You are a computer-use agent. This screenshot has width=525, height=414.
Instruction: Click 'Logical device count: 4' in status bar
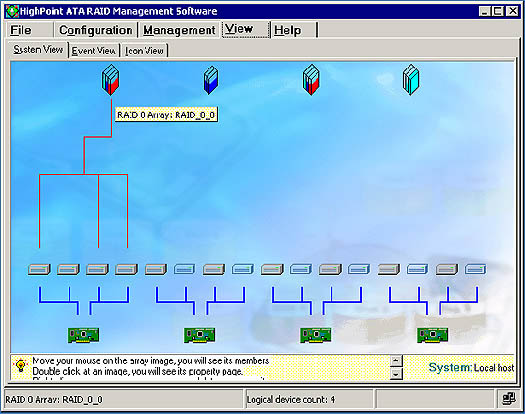pos(291,400)
